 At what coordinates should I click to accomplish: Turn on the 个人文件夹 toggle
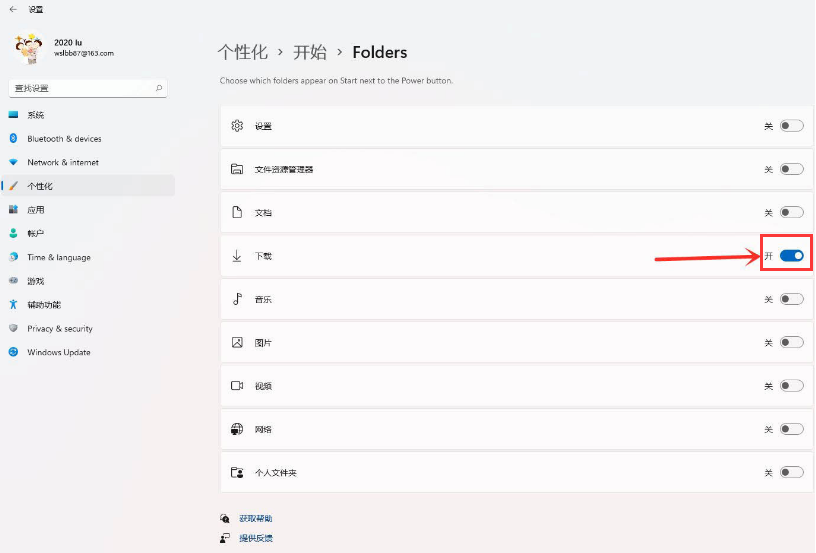click(792, 472)
